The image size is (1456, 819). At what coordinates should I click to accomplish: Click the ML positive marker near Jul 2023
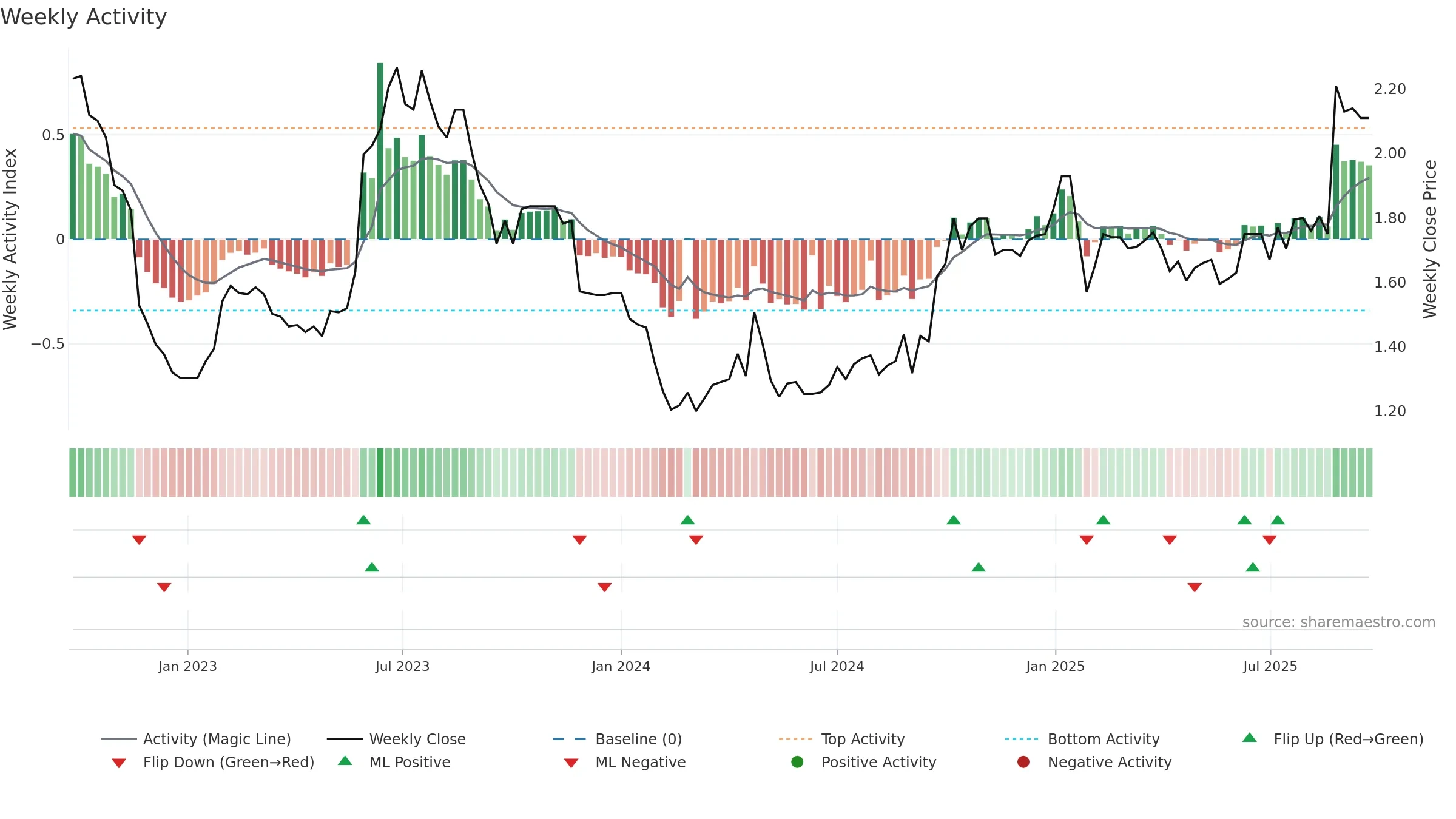point(372,567)
